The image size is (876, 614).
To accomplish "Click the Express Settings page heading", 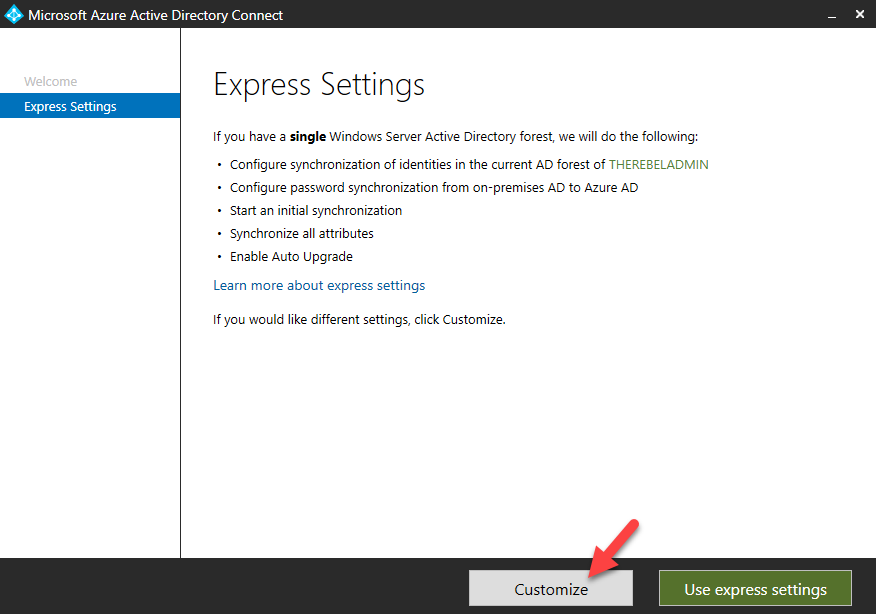I will tap(319, 85).
